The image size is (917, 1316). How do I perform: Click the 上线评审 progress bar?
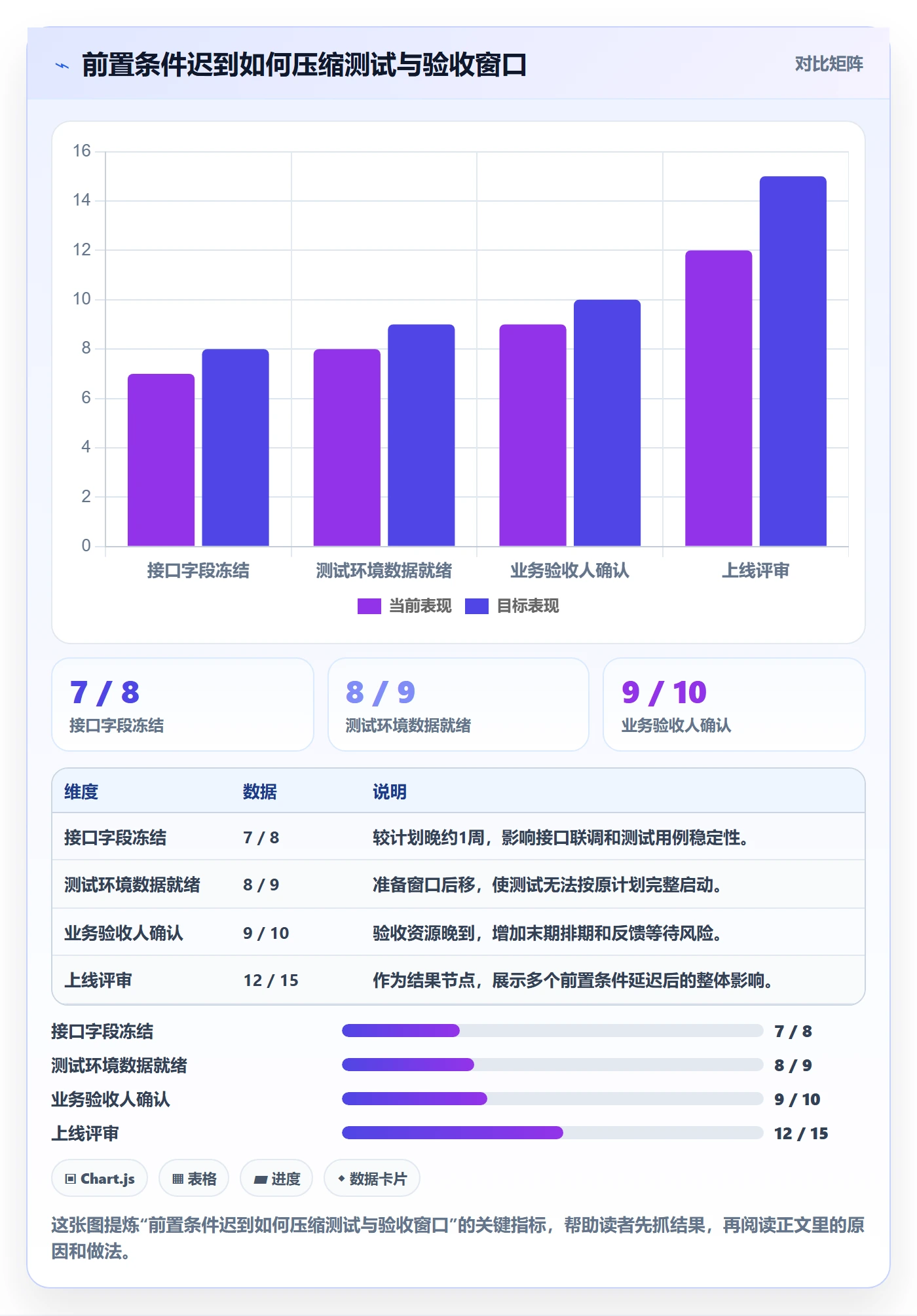[x=552, y=1133]
